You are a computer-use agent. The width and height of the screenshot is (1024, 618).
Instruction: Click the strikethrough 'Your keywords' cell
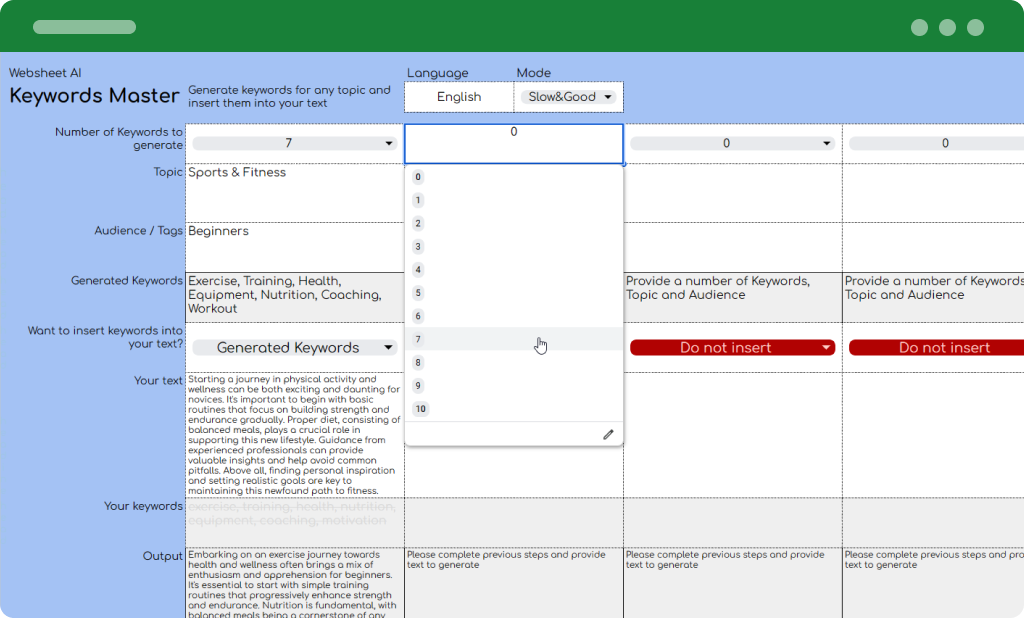[293, 520]
